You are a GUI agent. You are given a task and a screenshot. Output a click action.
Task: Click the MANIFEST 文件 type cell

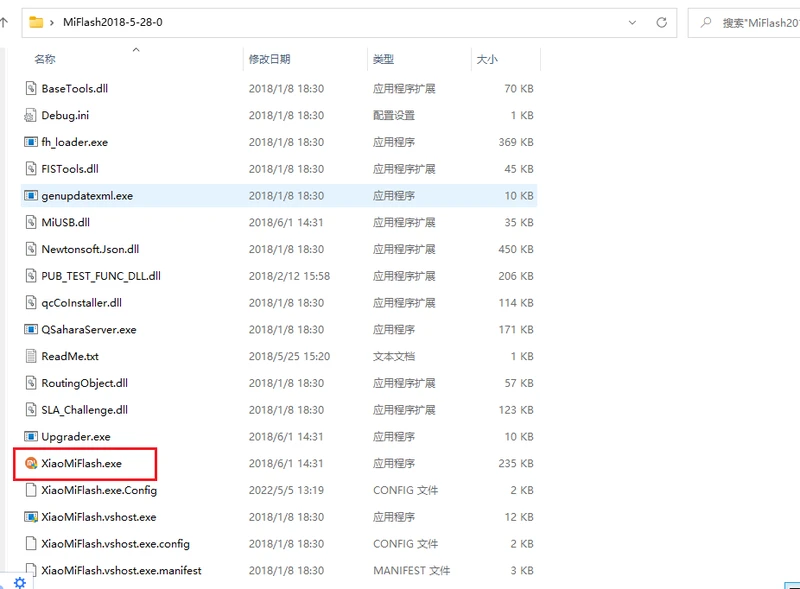[412, 570]
